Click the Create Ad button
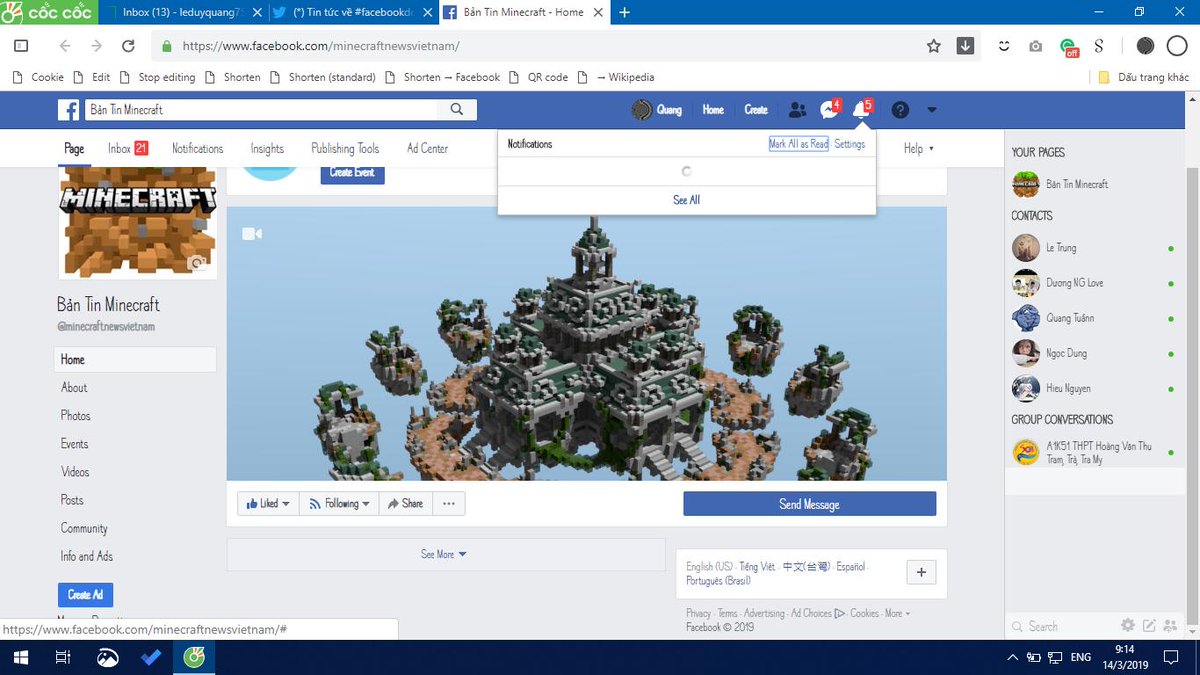Screen dimensions: 1200x675 [85, 594]
